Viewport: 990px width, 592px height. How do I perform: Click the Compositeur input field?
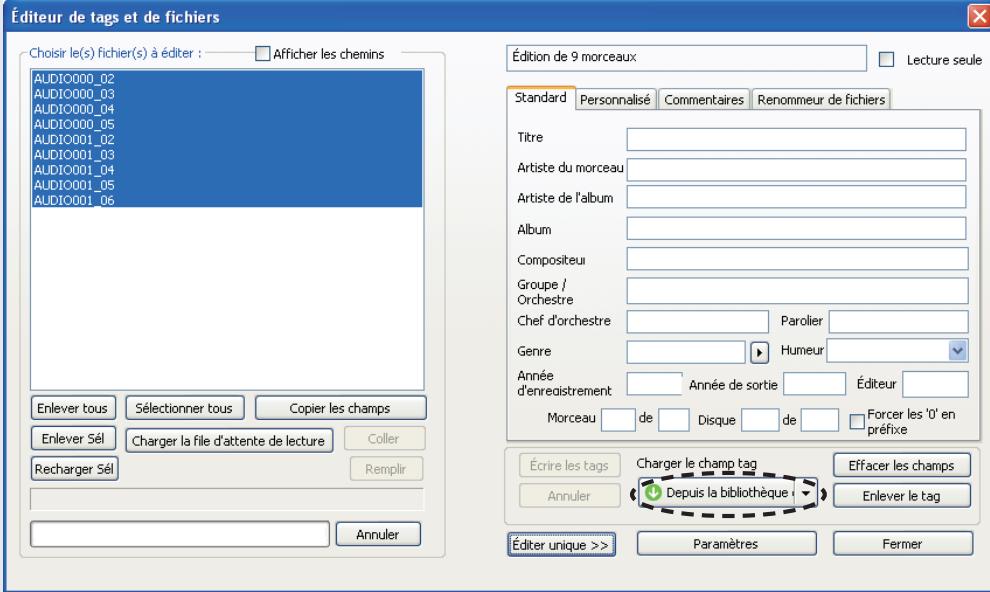[x=797, y=259]
